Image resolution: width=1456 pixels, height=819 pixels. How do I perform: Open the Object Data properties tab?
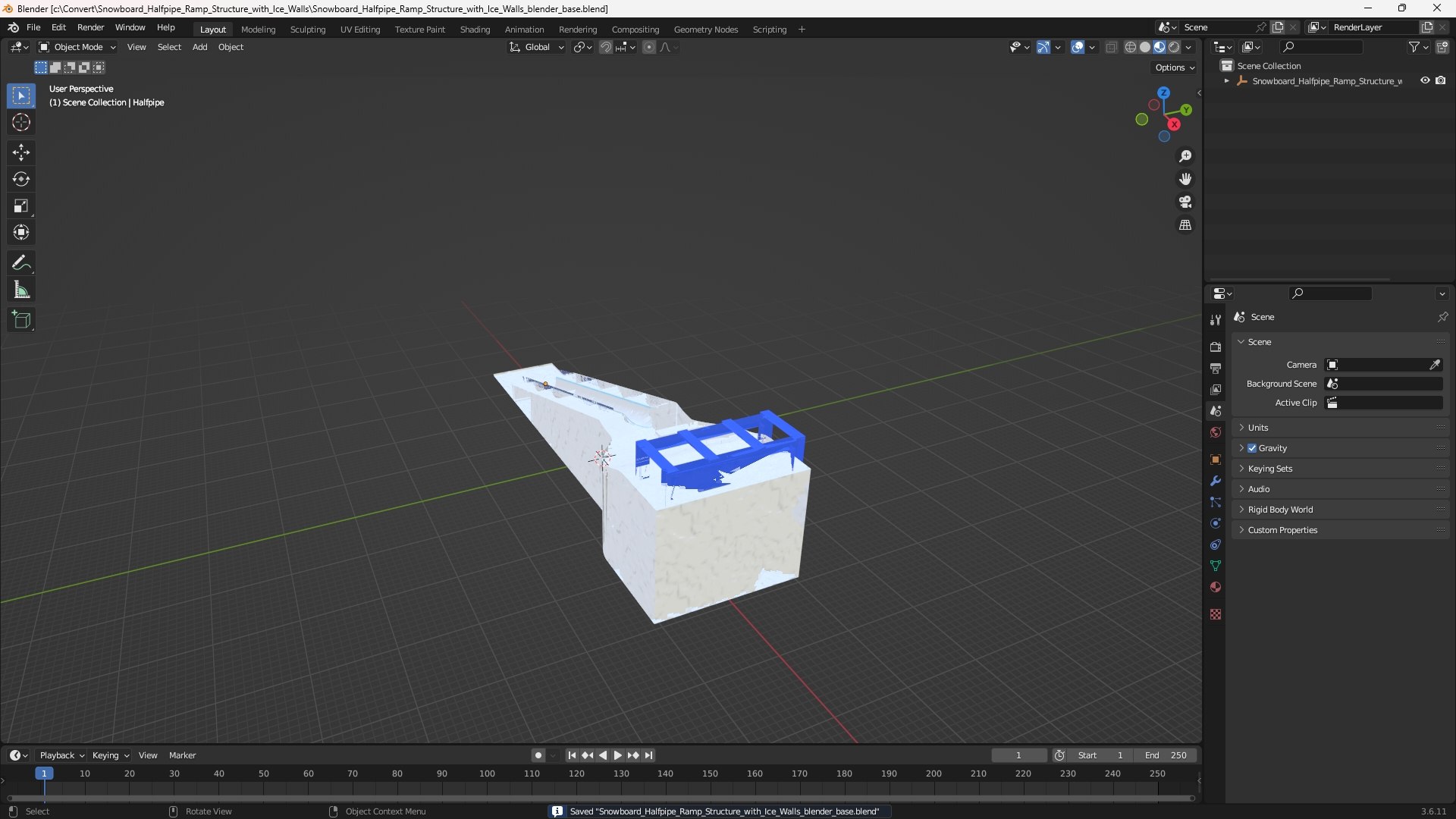[x=1216, y=566]
